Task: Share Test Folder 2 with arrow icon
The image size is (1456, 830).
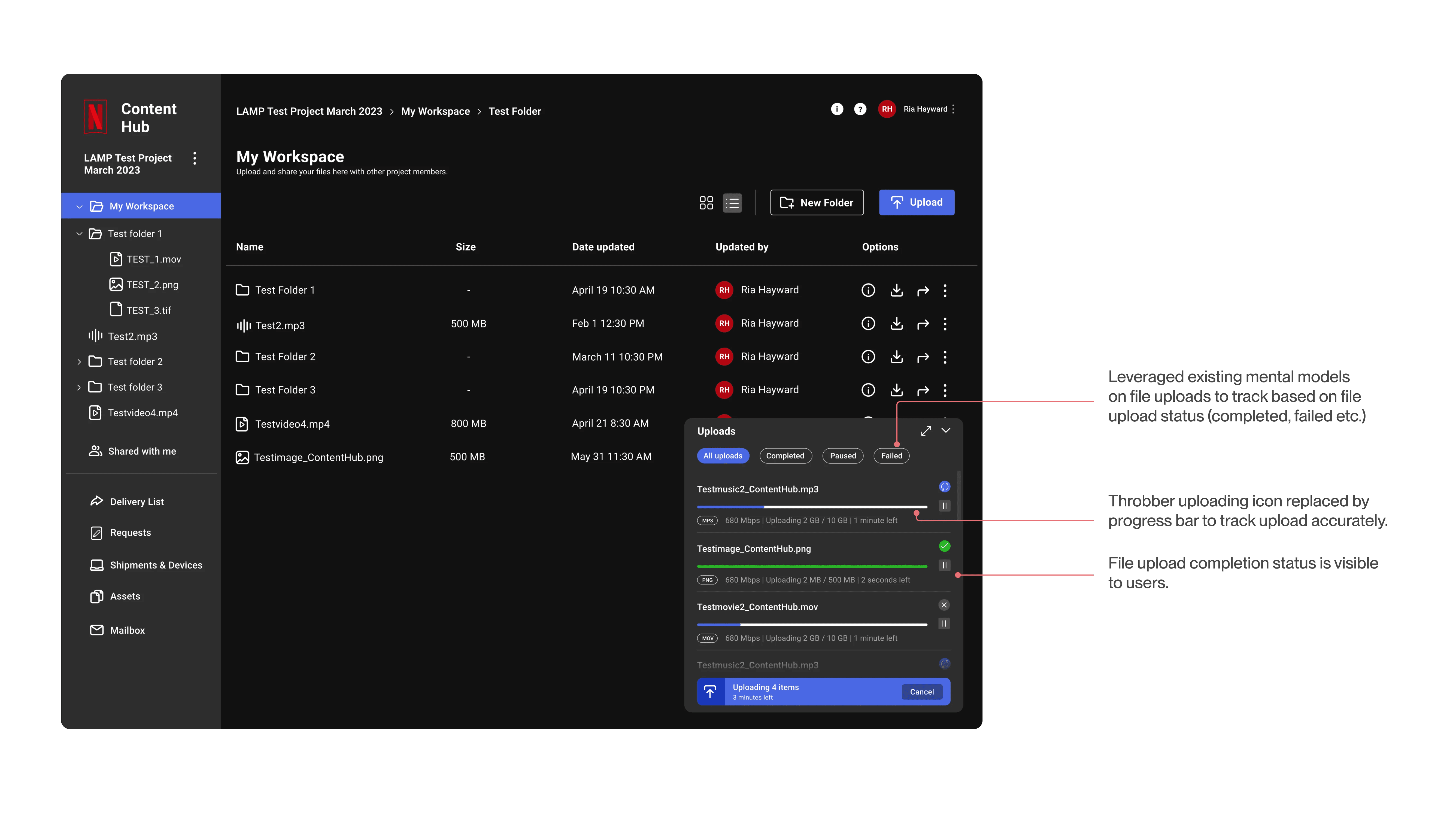Action: tap(923, 357)
